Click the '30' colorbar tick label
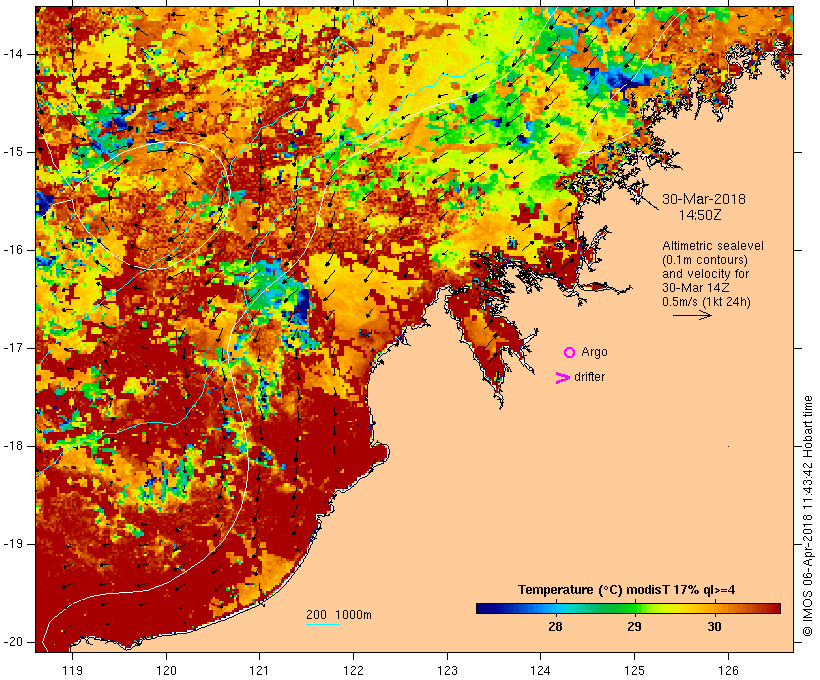Screen dimensions: 820x680 tap(714, 626)
